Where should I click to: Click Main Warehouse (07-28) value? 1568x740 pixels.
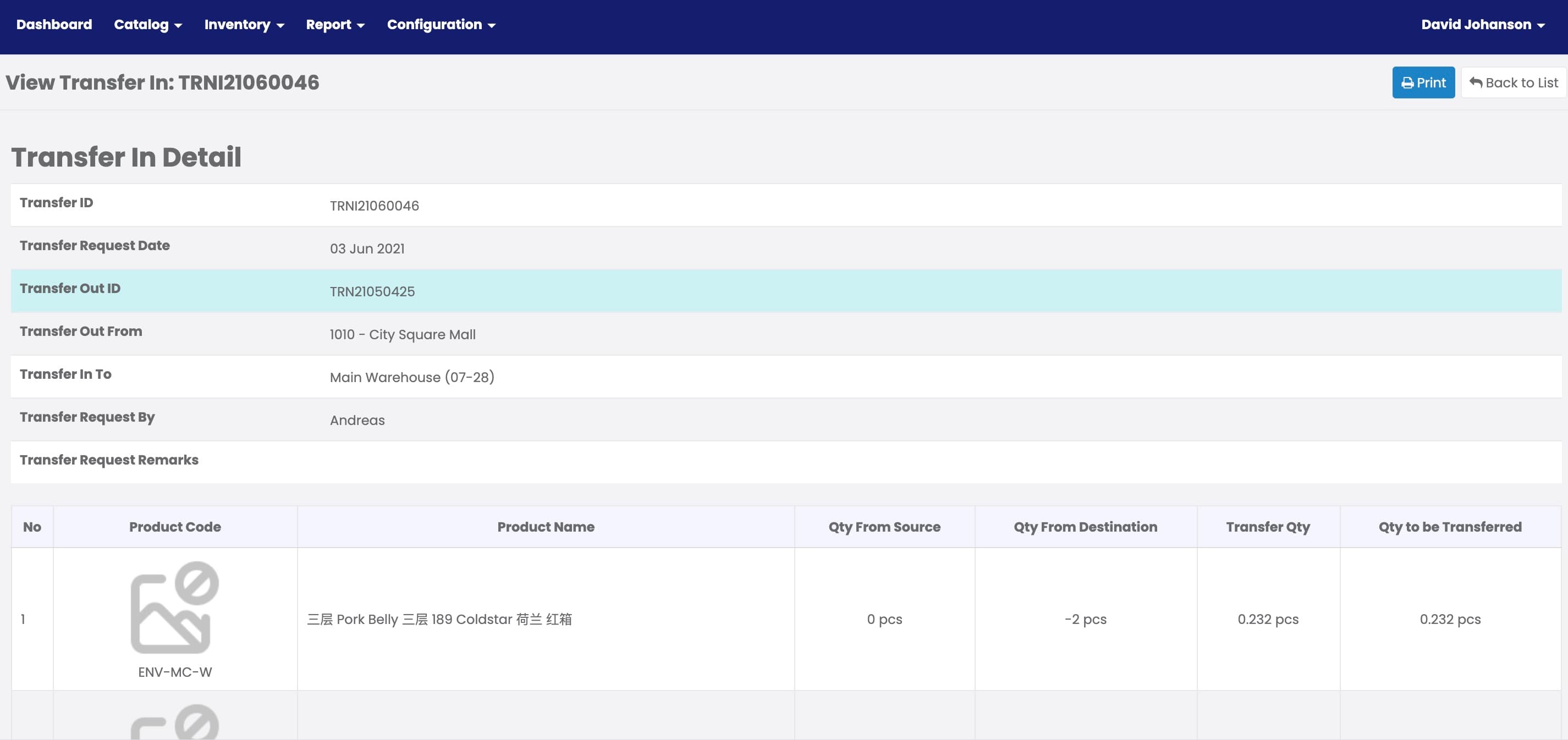[x=411, y=377]
